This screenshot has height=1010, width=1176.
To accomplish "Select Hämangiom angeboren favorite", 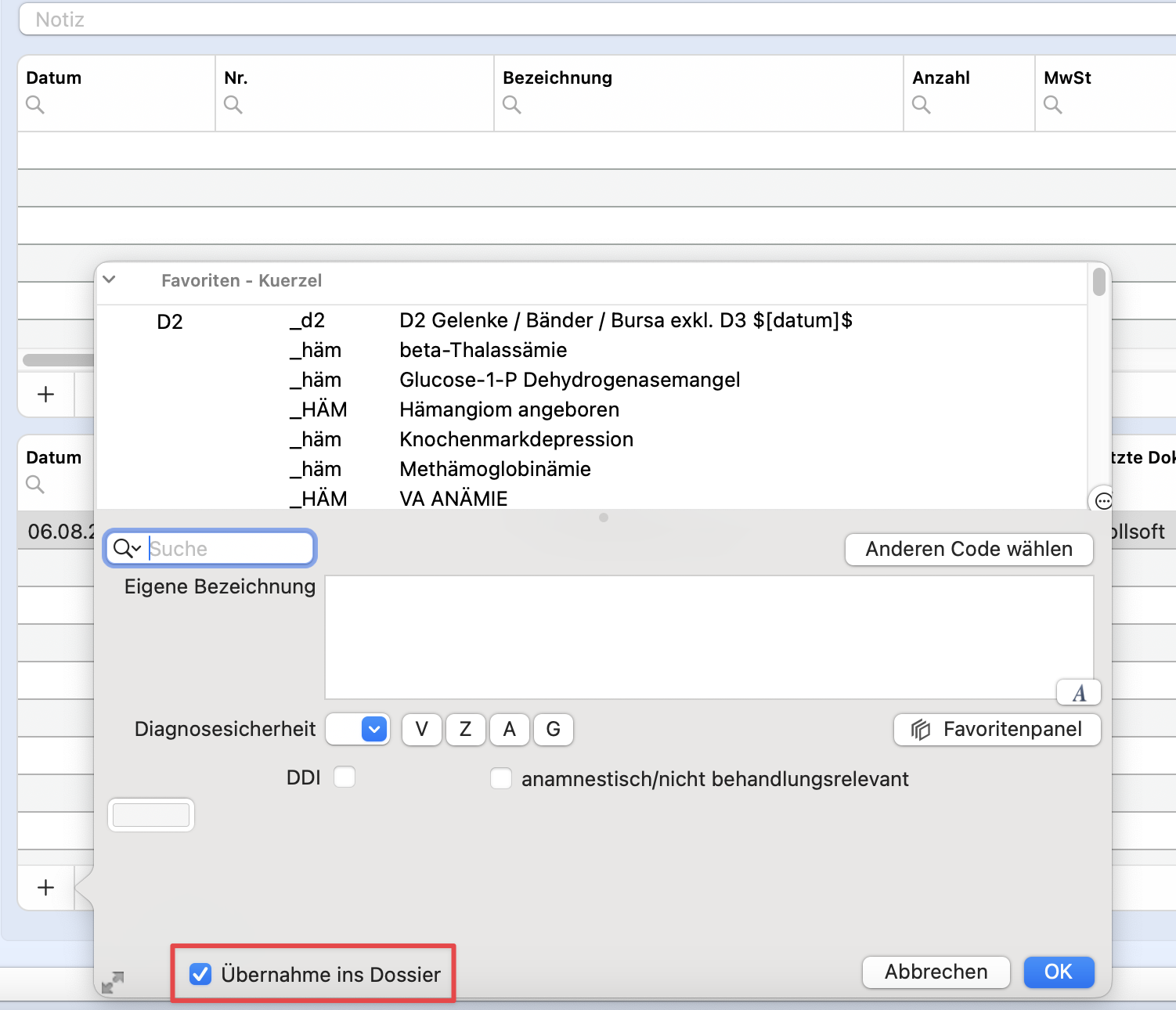I will (509, 409).
